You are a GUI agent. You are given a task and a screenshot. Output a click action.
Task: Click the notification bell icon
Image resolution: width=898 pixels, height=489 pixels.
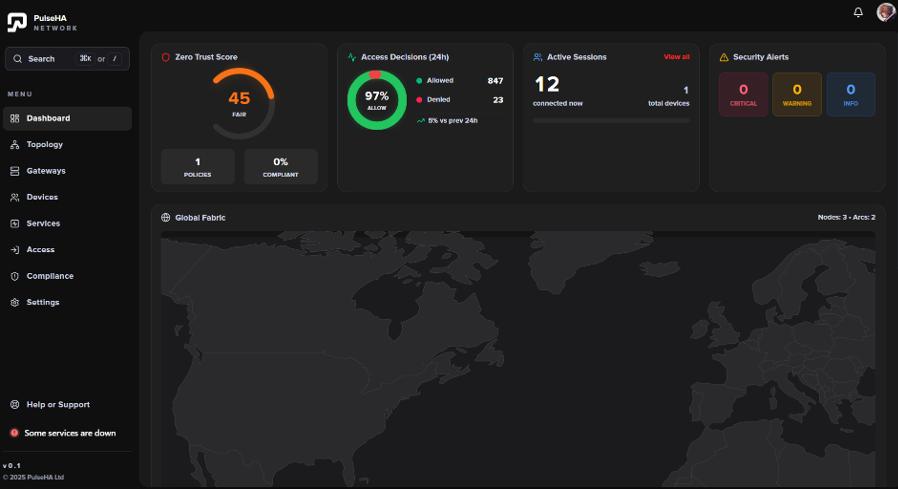[x=858, y=12]
